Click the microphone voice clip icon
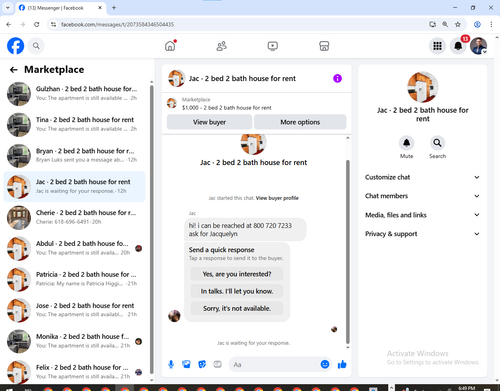500x391 pixels. (x=171, y=364)
